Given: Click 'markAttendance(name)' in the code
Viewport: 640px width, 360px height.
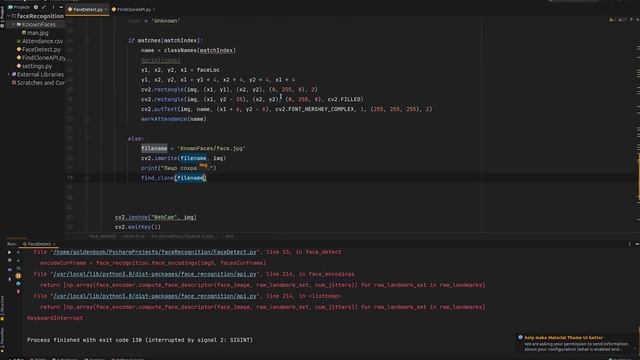Looking at the screenshot, I should [x=174, y=119].
